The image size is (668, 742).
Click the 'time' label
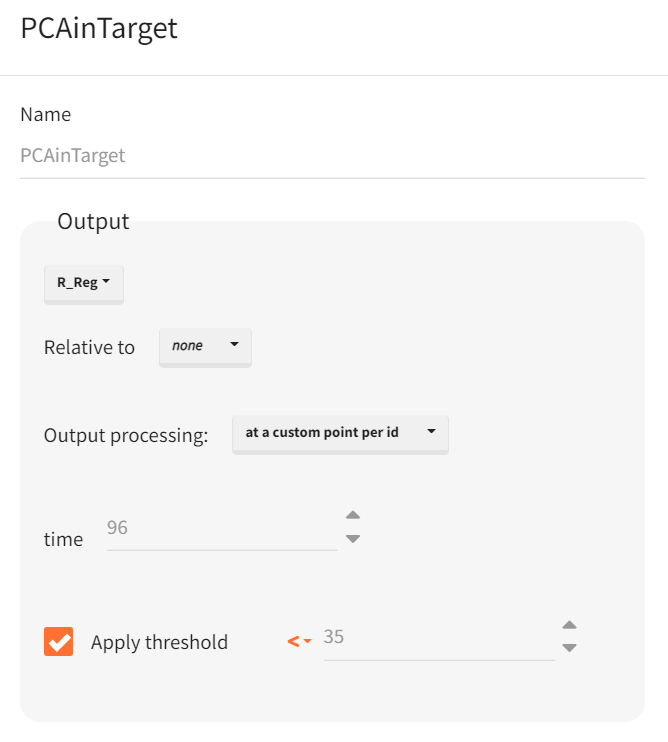coord(63,539)
